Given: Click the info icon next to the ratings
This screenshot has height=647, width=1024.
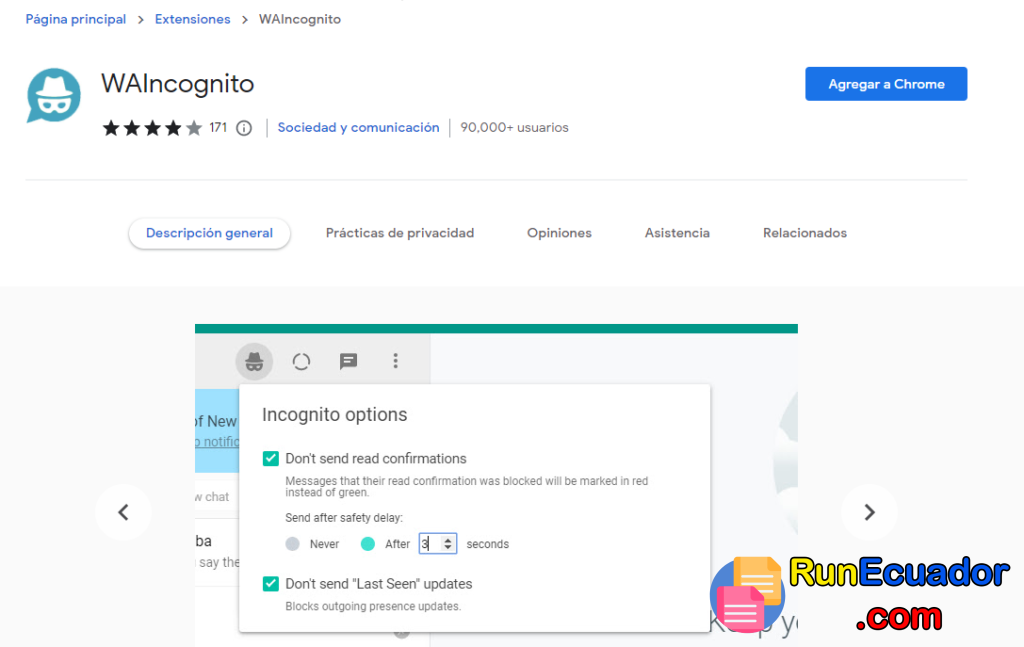Looking at the screenshot, I should (244, 128).
